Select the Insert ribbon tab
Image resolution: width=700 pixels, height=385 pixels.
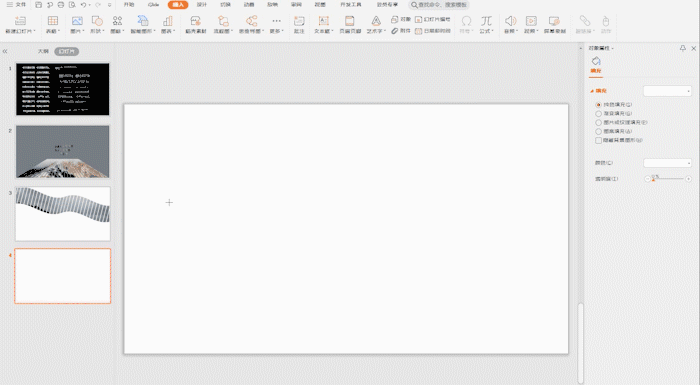178,5
